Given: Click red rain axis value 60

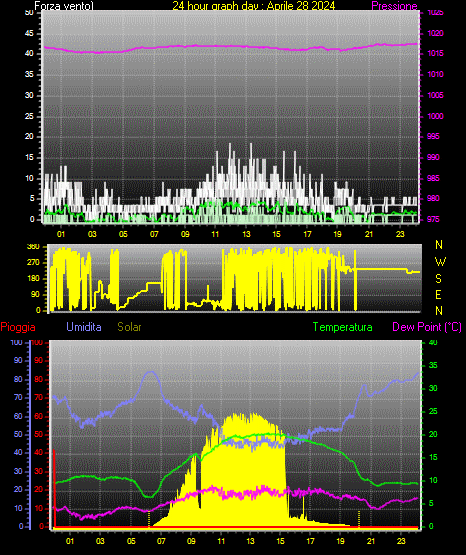Looking at the screenshot, I should 39,416.
